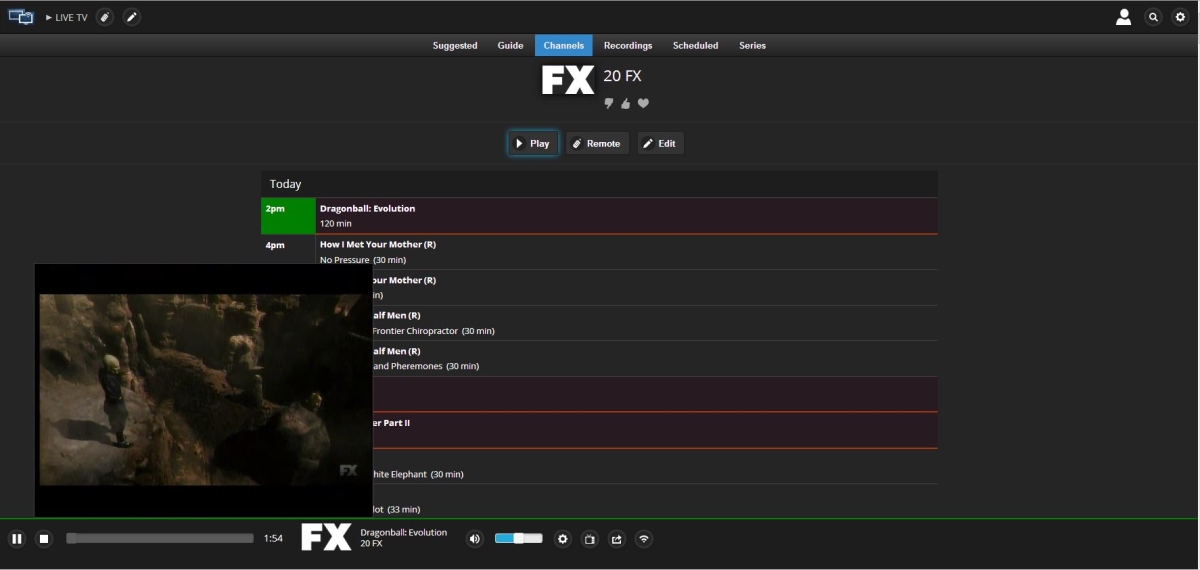
Task: Open the Media Browser home logo
Action: point(20,17)
